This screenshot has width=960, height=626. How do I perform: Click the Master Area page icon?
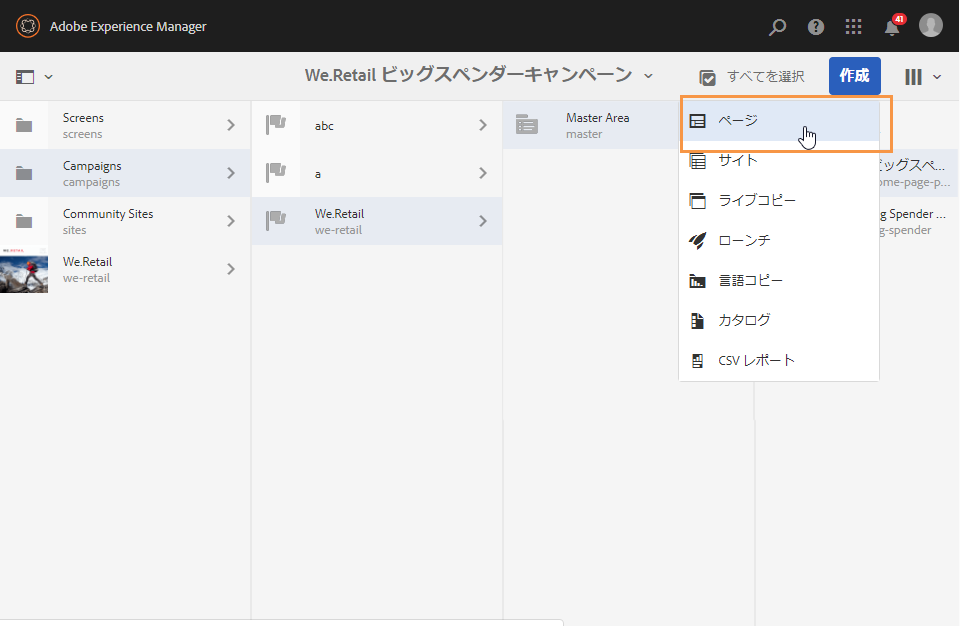(527, 124)
